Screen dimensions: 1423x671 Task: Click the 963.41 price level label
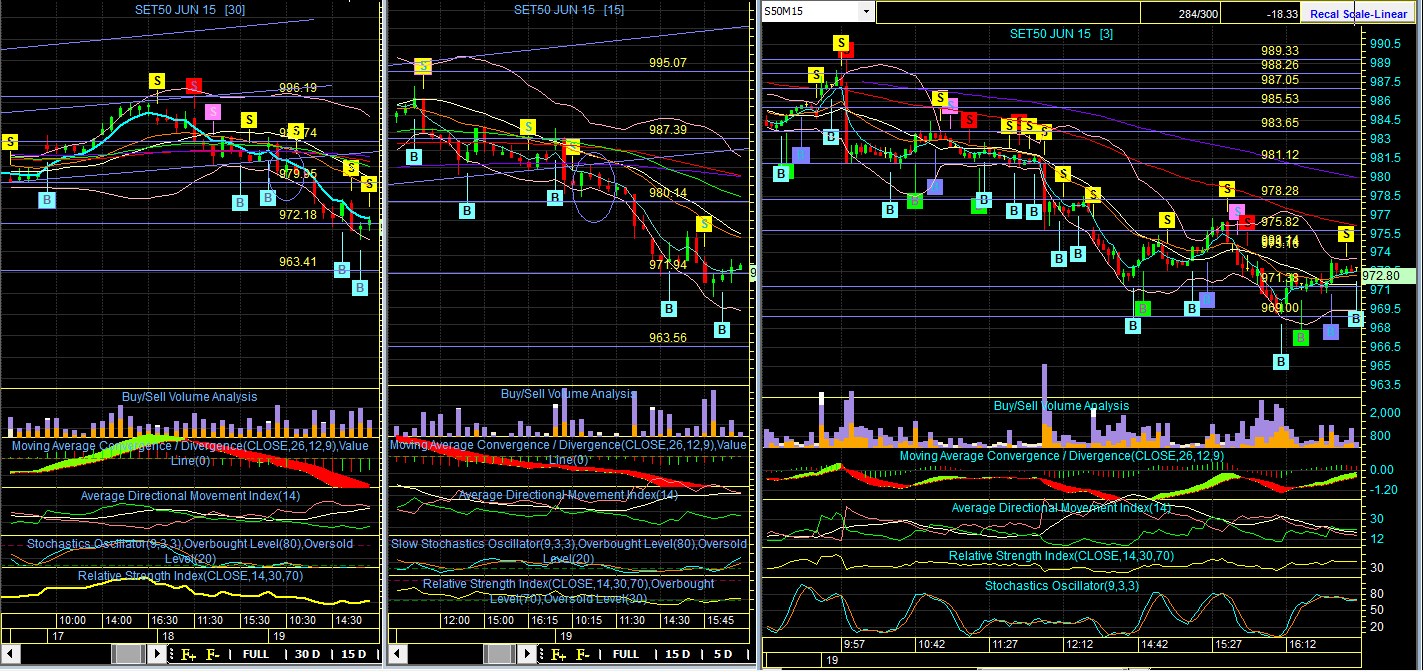click(x=298, y=262)
